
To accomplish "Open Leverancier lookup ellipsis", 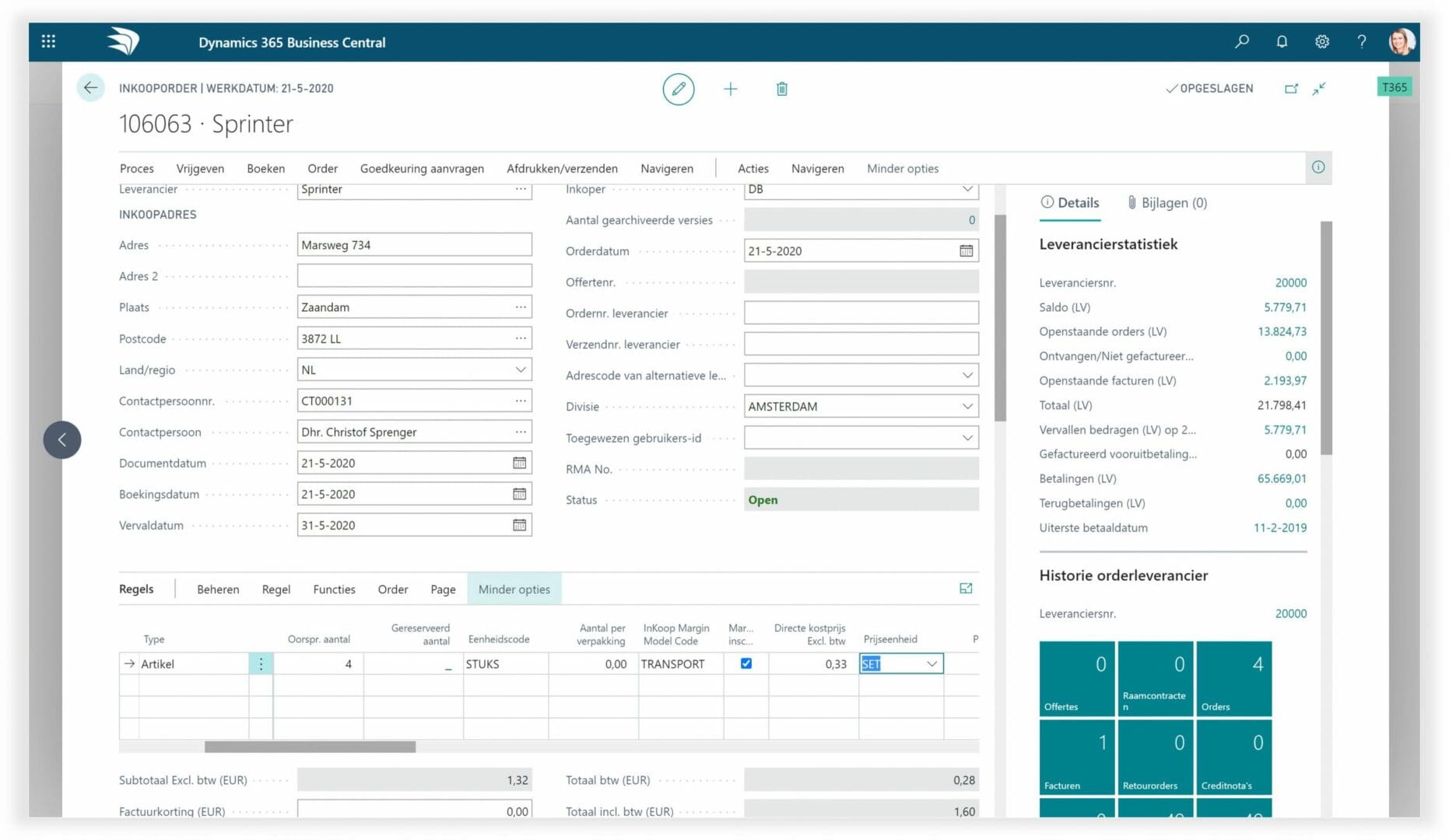I will (520, 189).
